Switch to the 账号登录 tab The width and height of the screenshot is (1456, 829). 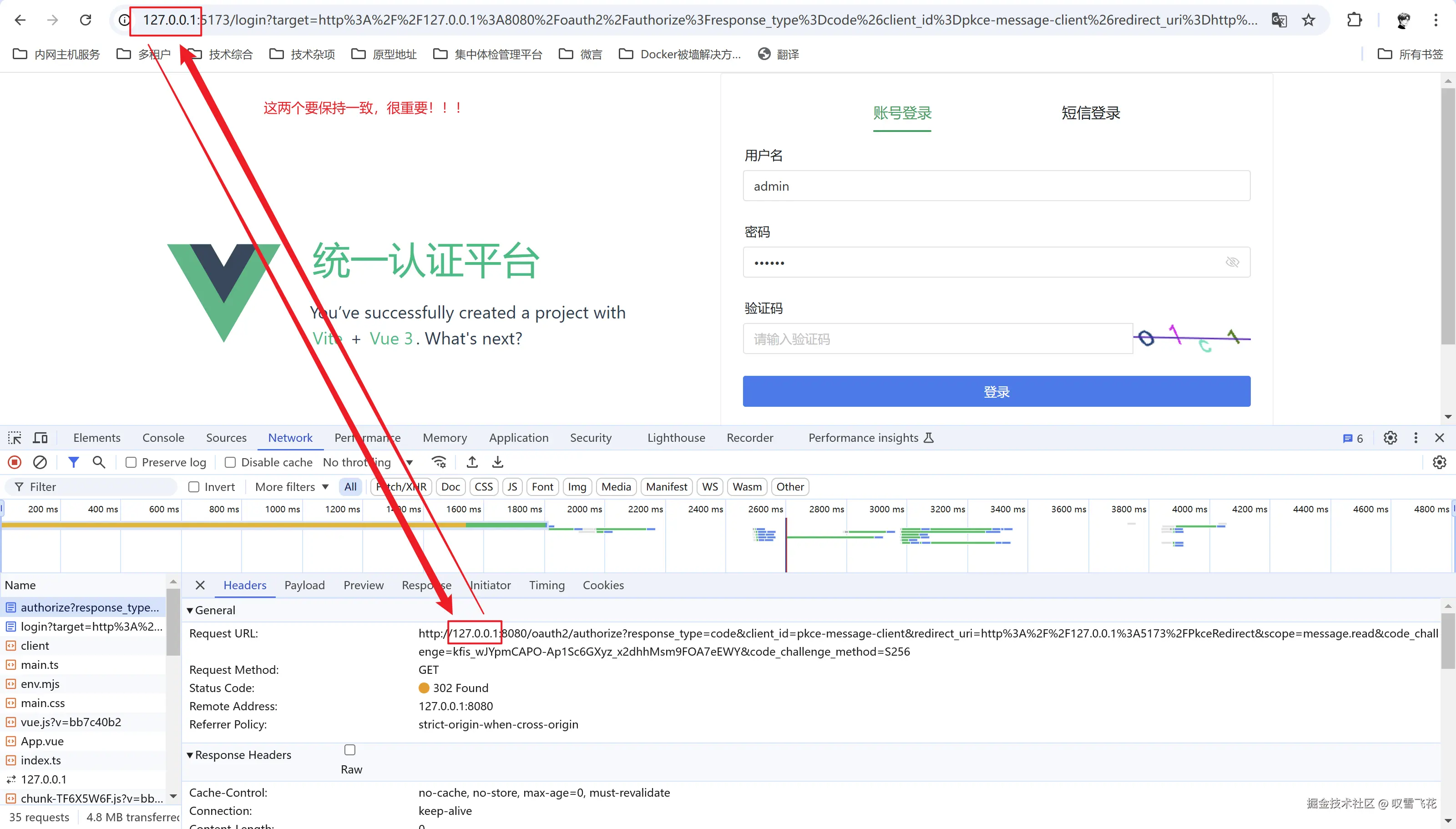902,113
